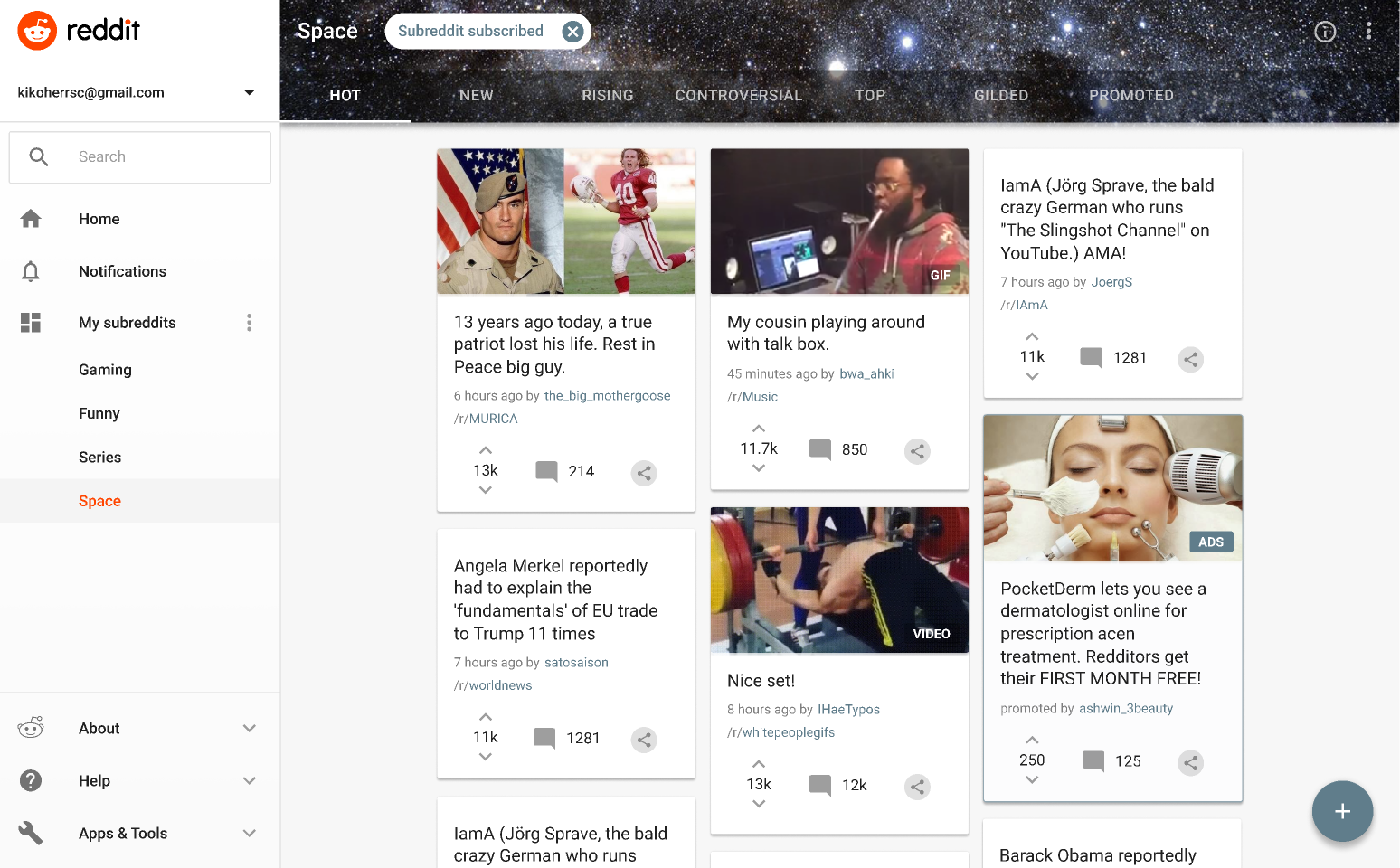Open the account email dropdown arrow
Screen dimensions: 1400x868
tap(250, 92)
